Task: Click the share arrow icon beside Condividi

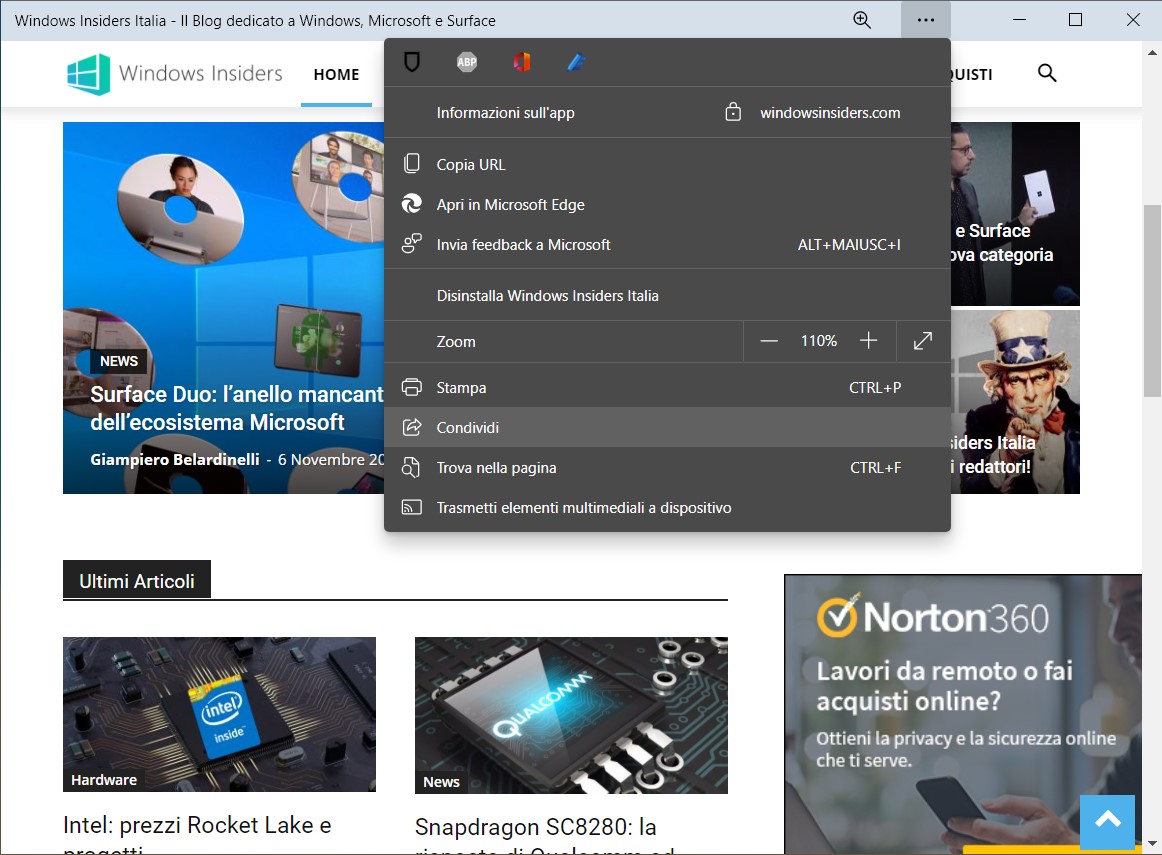Action: pyautogui.click(x=411, y=428)
